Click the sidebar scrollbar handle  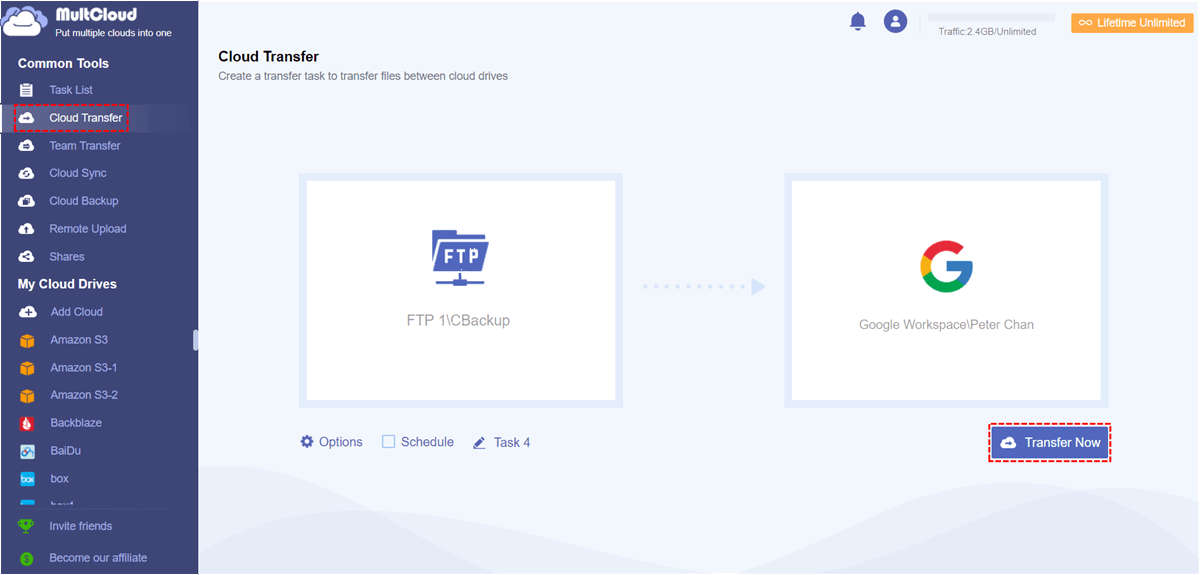tap(195, 341)
